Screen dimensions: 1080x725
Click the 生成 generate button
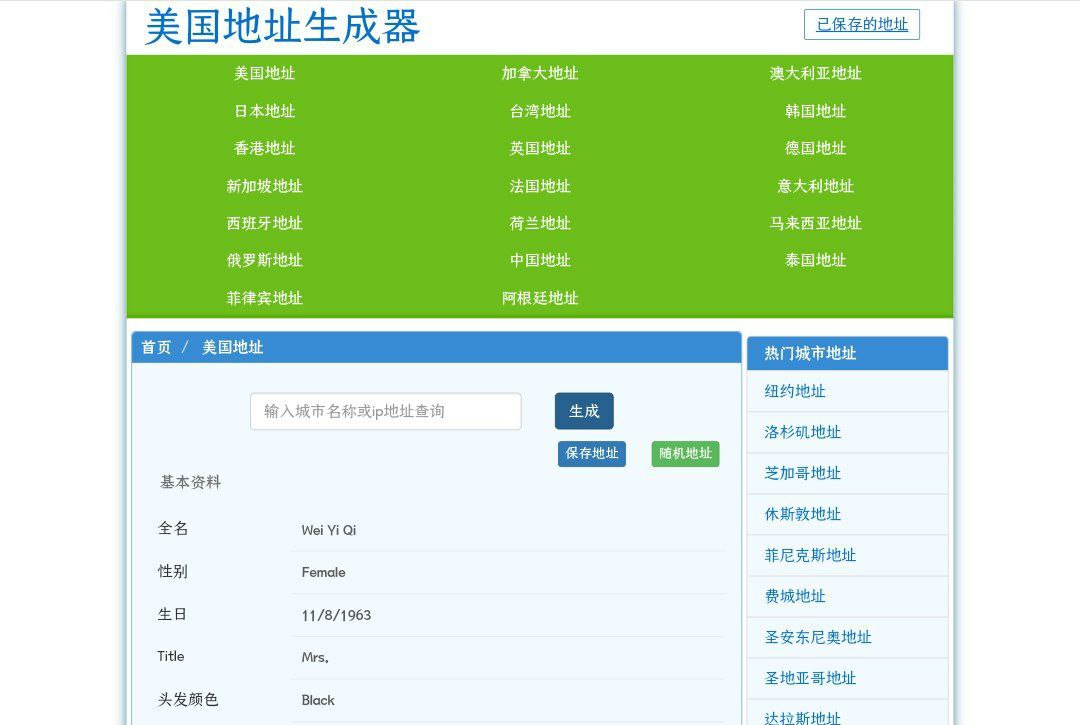tap(584, 411)
